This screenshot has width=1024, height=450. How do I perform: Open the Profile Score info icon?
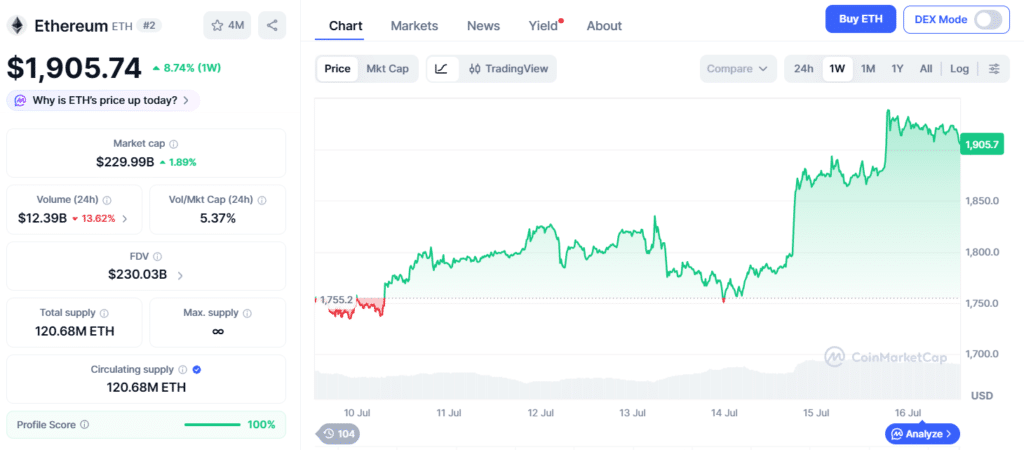pyautogui.click(x=84, y=425)
